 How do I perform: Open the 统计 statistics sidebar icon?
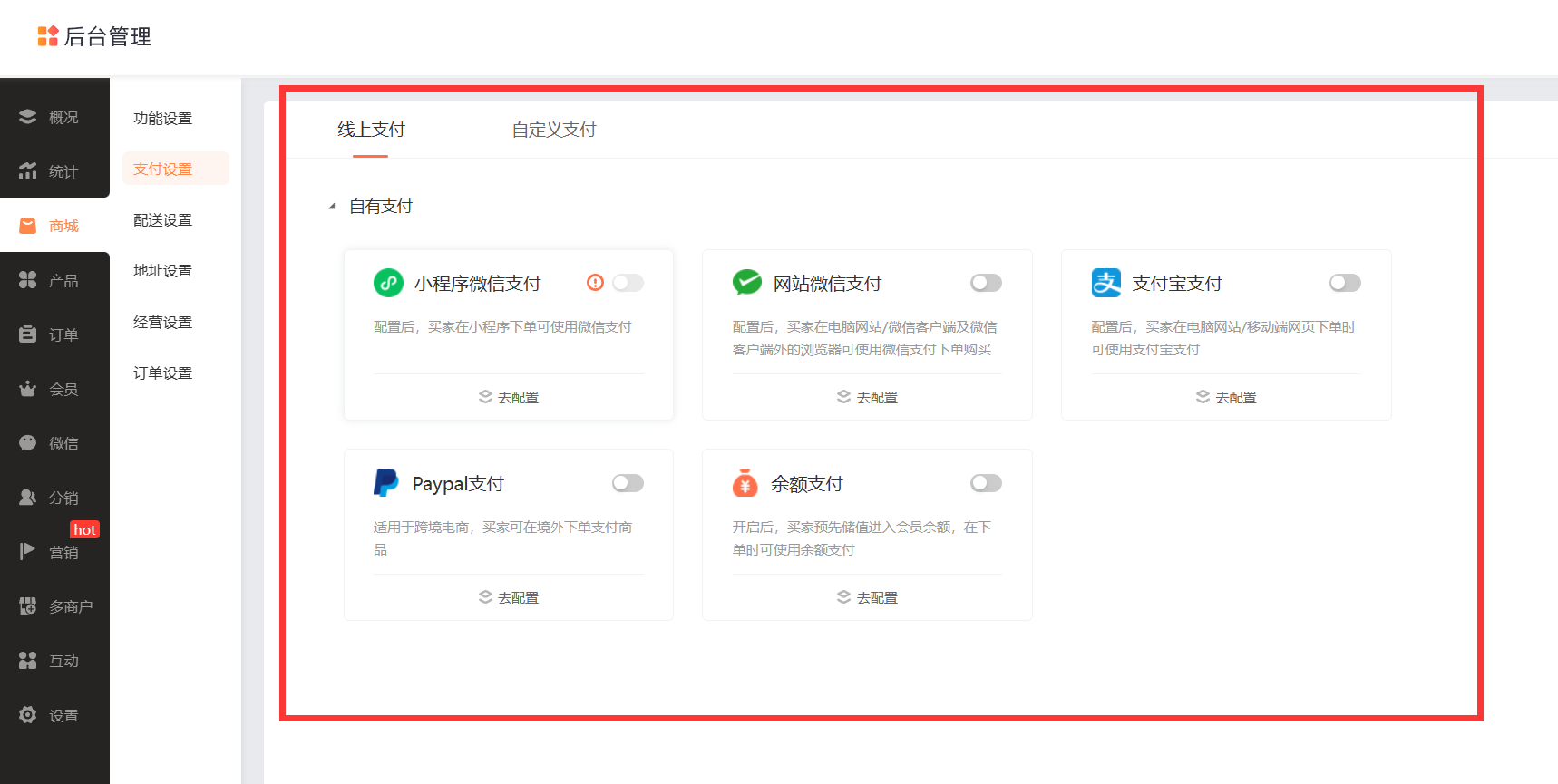28,171
